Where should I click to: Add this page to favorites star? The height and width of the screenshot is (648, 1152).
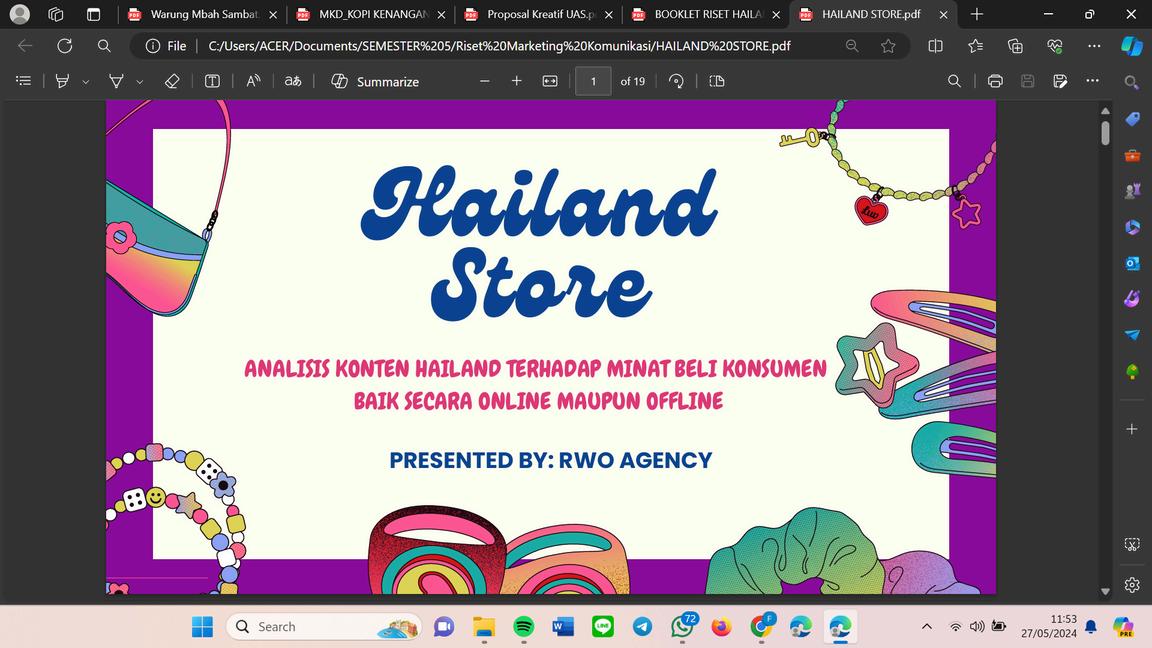888,46
